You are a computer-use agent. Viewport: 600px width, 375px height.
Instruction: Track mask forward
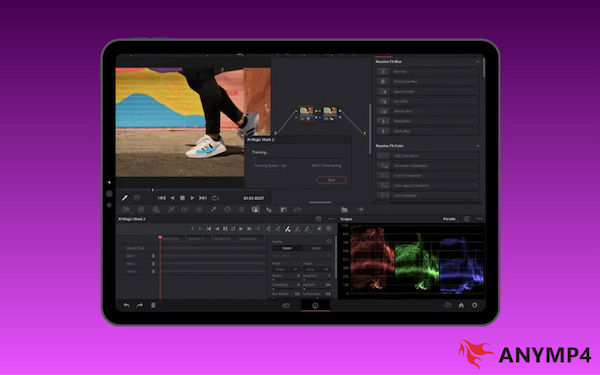tap(241, 229)
